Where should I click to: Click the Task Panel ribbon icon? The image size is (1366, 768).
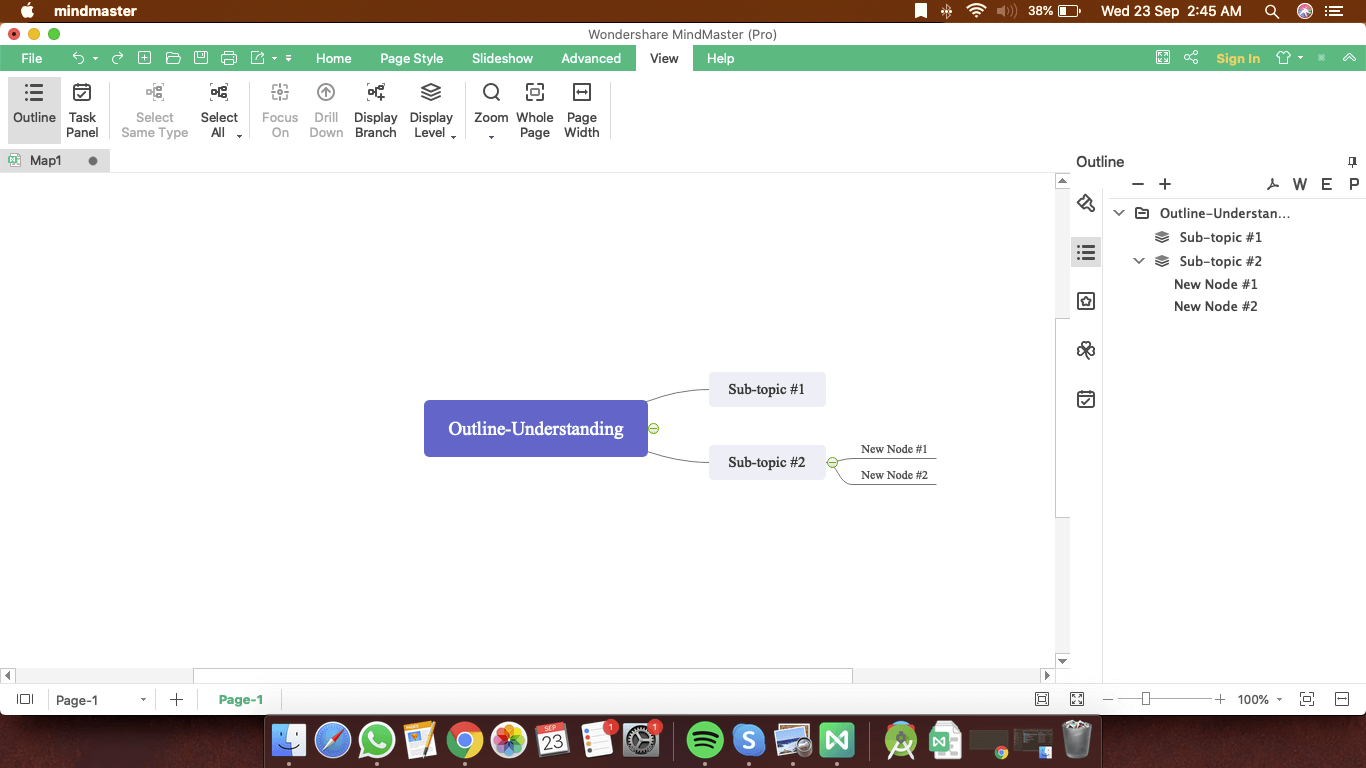82,109
